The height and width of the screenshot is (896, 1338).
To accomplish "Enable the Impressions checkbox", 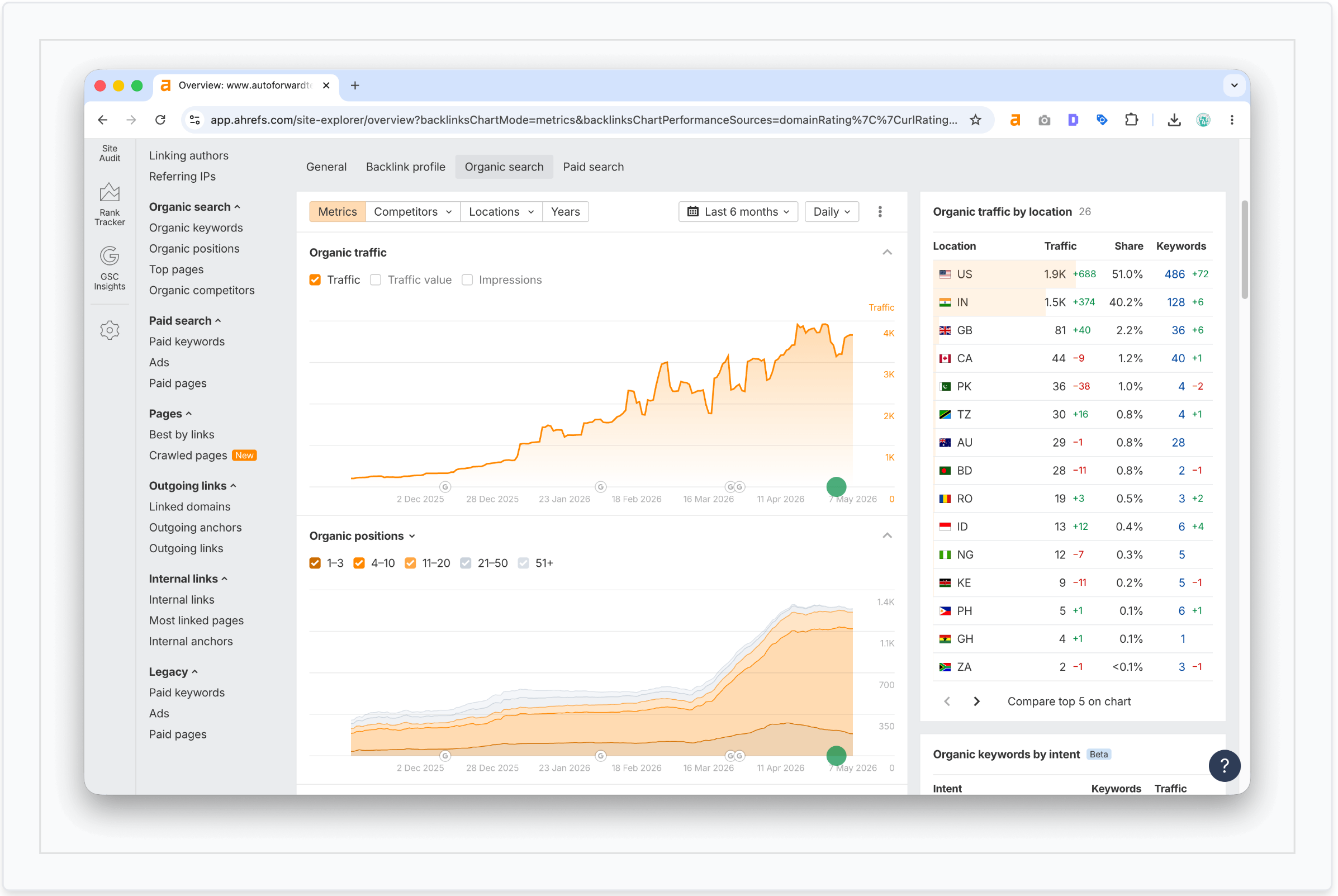I will pos(467,280).
